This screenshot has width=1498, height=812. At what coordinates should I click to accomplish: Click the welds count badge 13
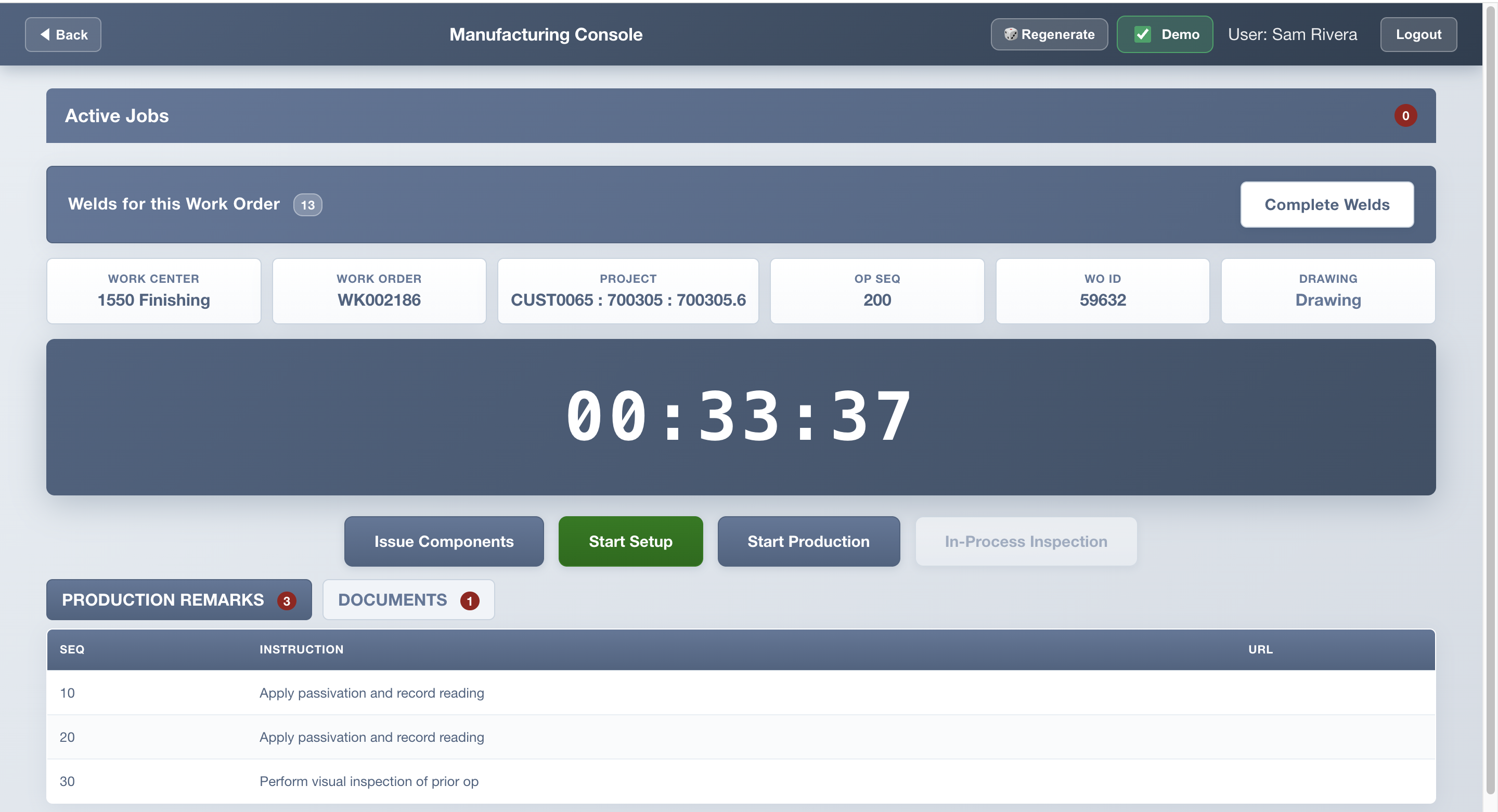pyautogui.click(x=307, y=205)
